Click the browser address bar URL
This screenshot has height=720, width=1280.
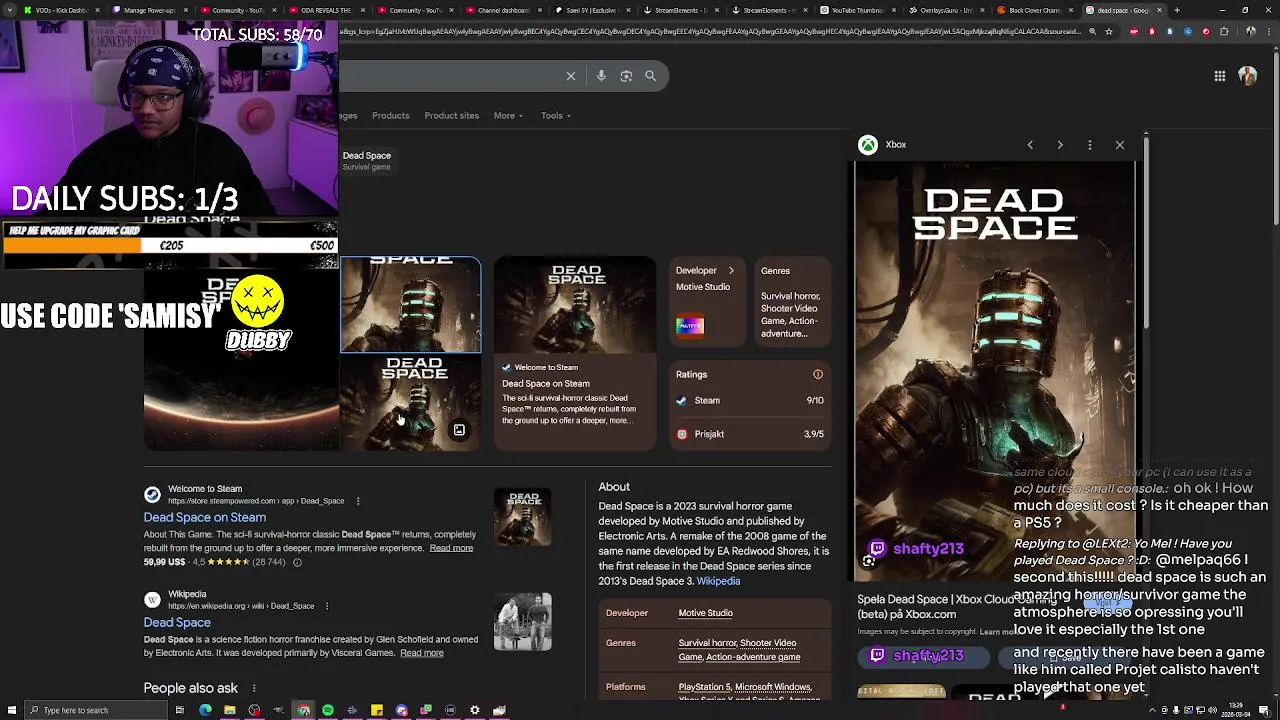pos(710,31)
